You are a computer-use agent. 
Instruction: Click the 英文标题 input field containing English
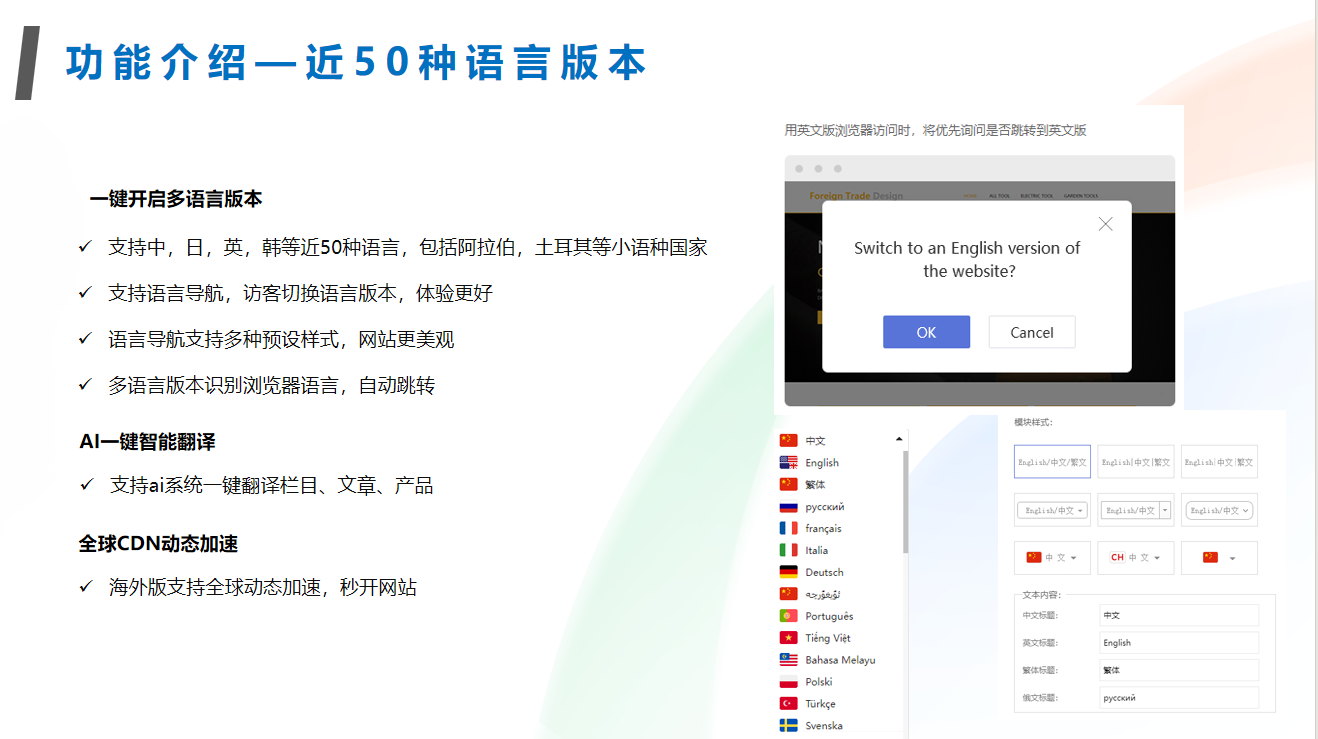point(1178,643)
